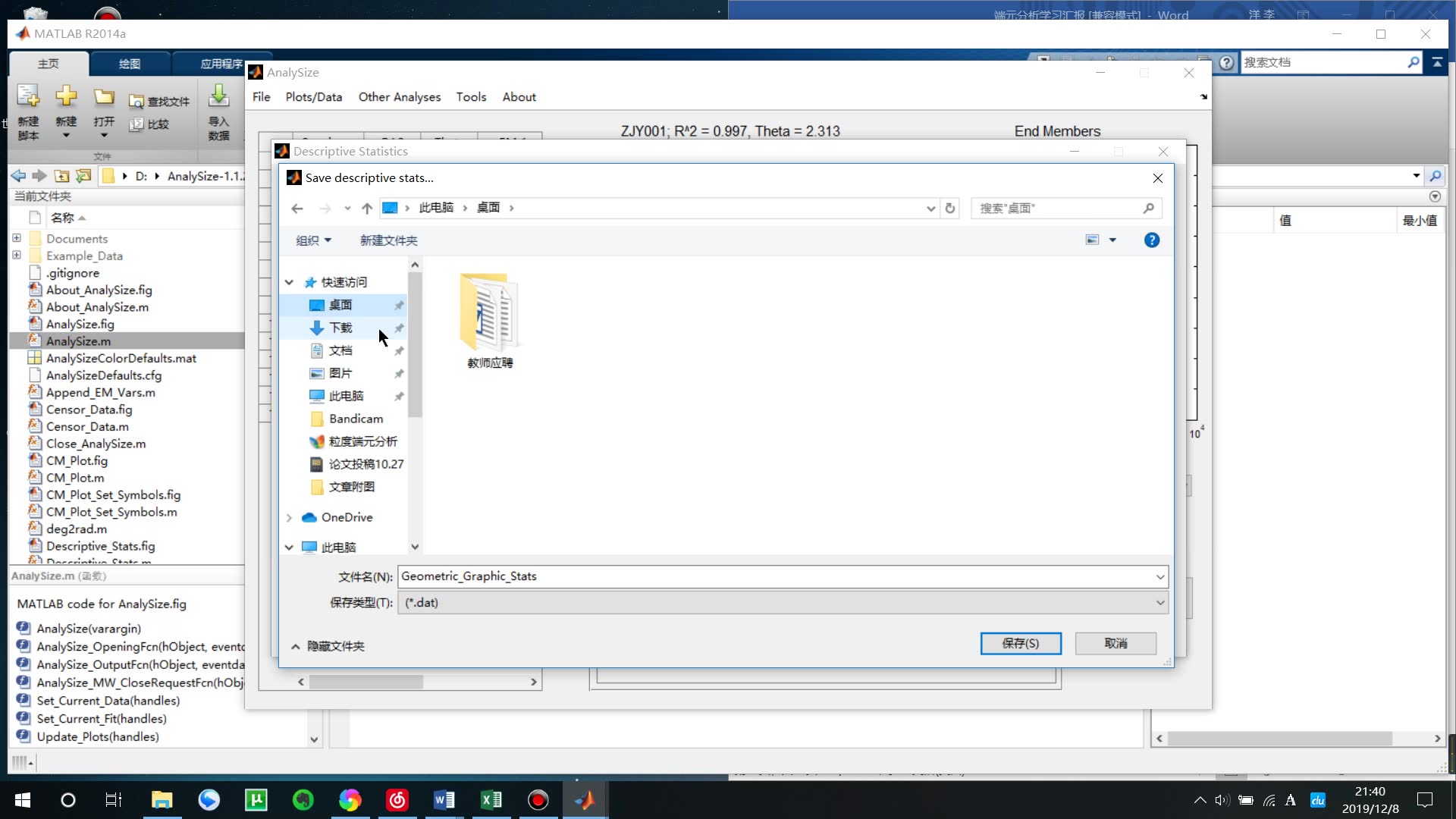Toggle the 隐藏文件夹 section expander
Image resolution: width=1456 pixels, height=819 pixels.
297,647
